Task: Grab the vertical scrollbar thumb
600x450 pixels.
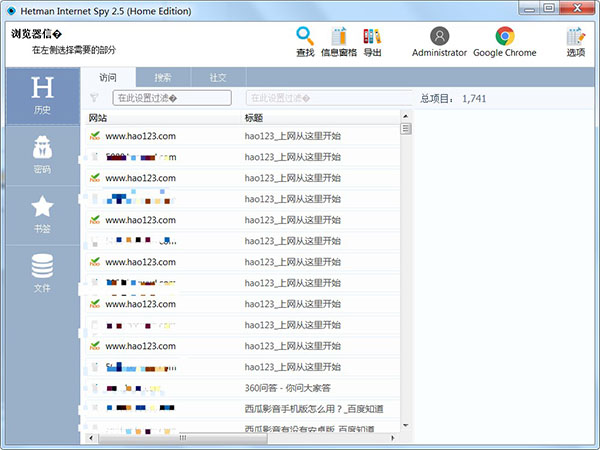Action: [x=406, y=129]
